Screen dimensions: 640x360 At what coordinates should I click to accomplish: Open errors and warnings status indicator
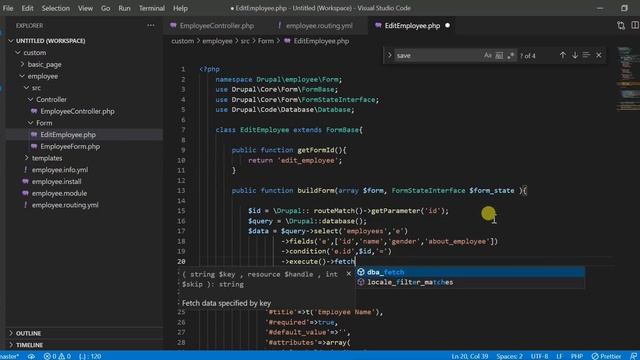pyautogui.click(x=57, y=356)
